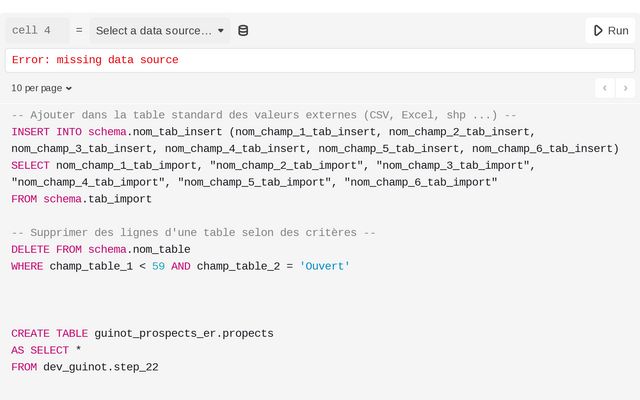Click the CREATE TABLE guinot_prospects_er.propects line
640x400 pixels.
pyautogui.click(x=142, y=333)
